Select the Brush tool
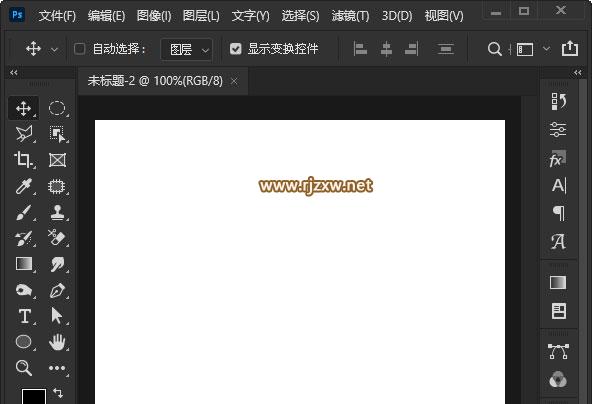This screenshot has width=592, height=404. tap(23, 213)
